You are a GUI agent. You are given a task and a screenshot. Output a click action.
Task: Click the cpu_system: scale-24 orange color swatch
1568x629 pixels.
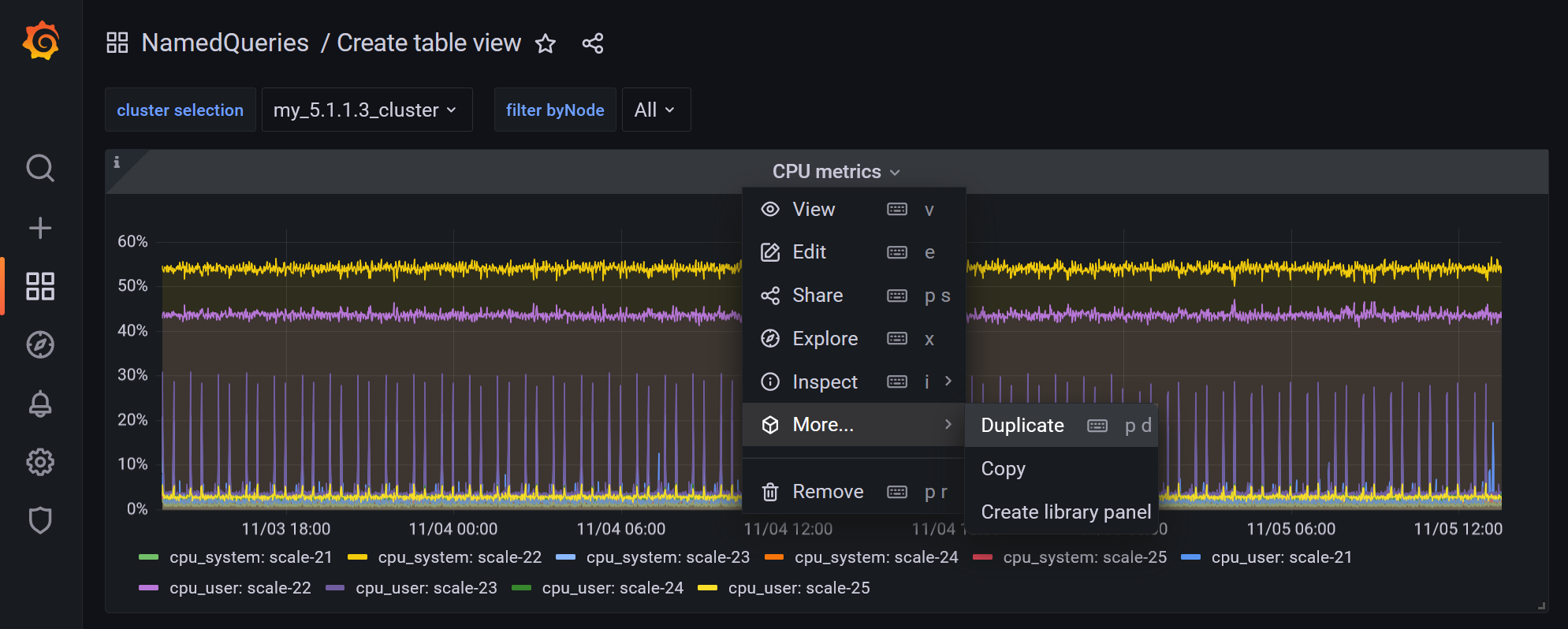(774, 557)
